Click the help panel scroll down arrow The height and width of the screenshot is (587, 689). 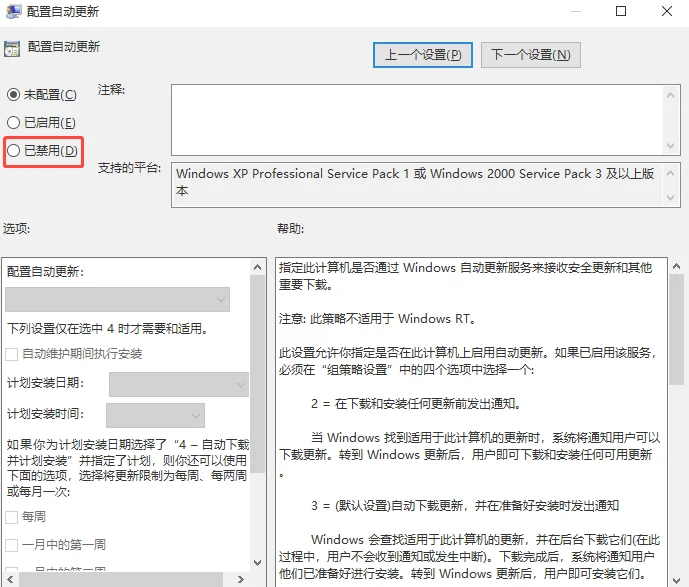(677, 581)
